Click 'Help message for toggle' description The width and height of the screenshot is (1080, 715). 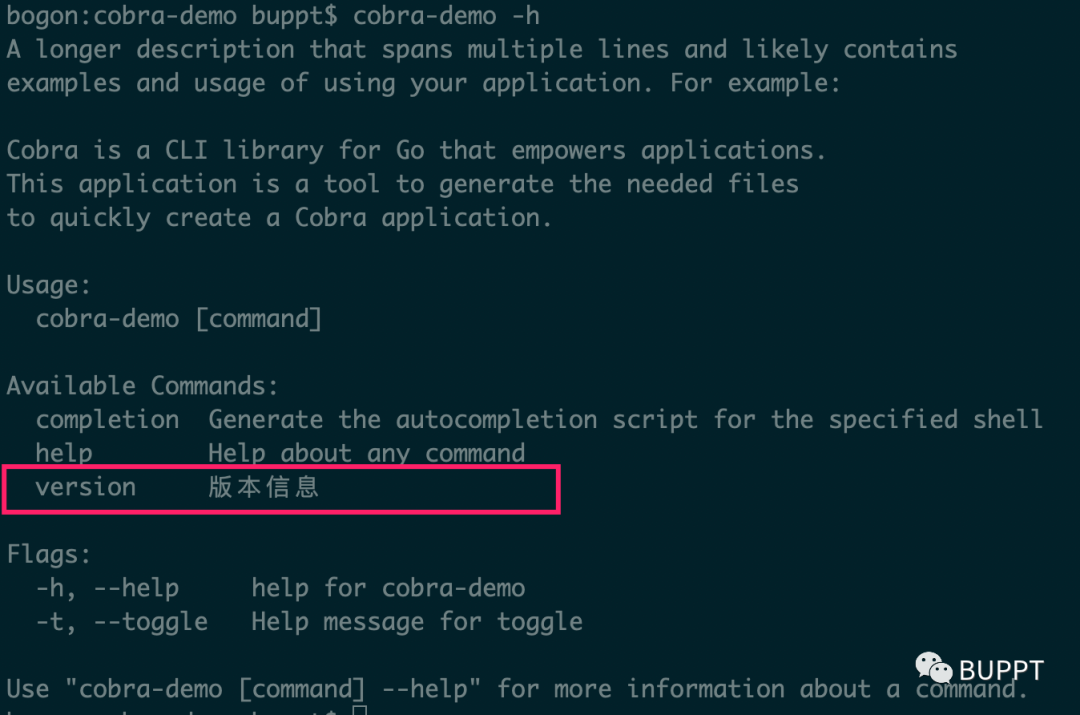click(x=417, y=622)
